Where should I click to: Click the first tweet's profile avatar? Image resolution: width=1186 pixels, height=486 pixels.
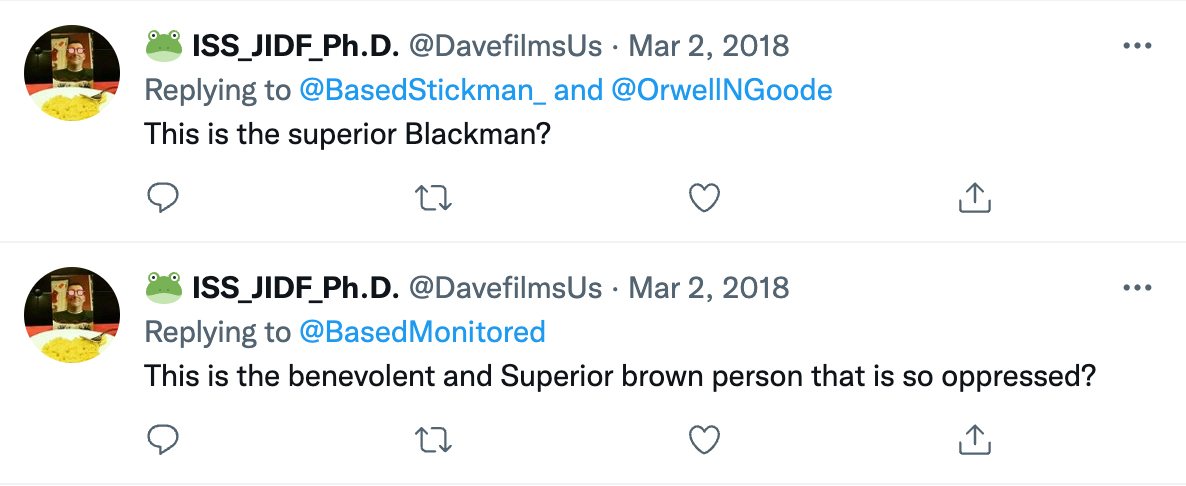click(x=72, y=74)
